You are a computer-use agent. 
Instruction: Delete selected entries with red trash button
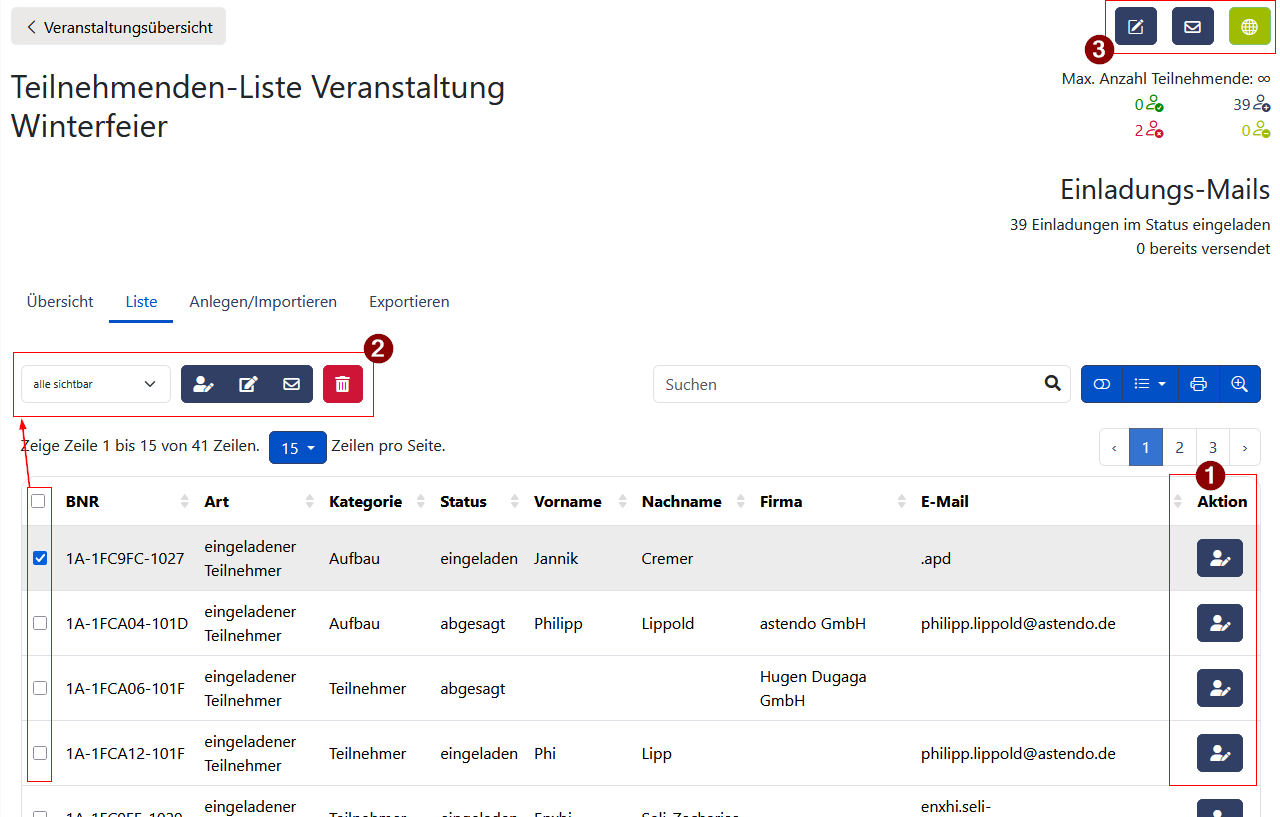(x=342, y=384)
